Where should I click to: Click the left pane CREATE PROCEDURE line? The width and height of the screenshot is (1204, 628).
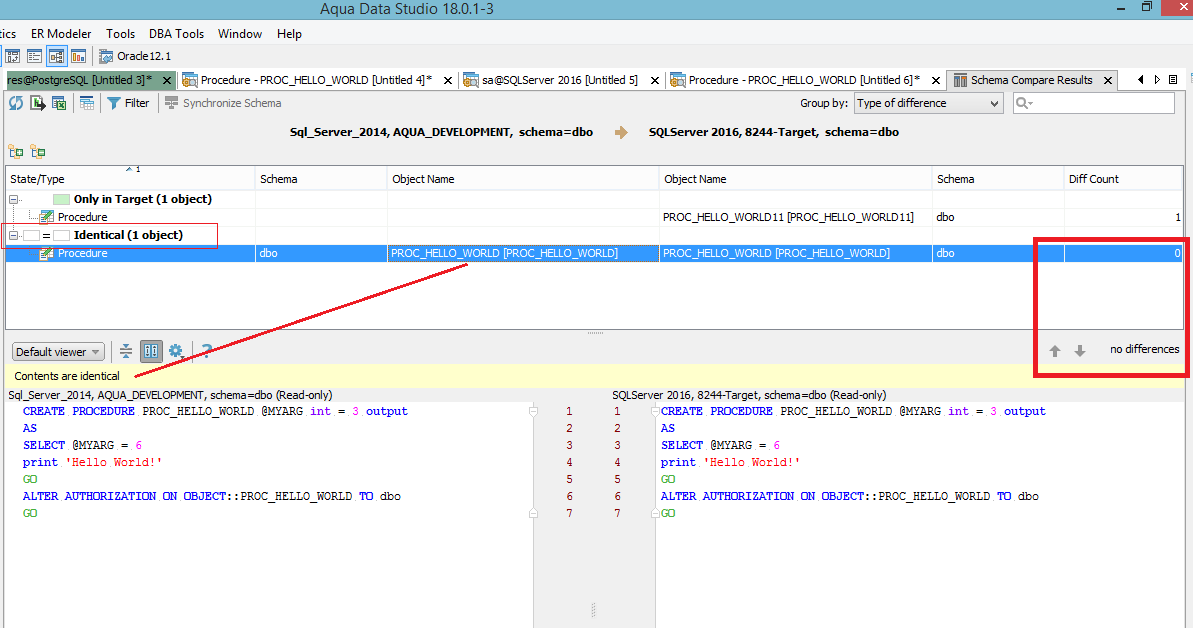coord(215,411)
